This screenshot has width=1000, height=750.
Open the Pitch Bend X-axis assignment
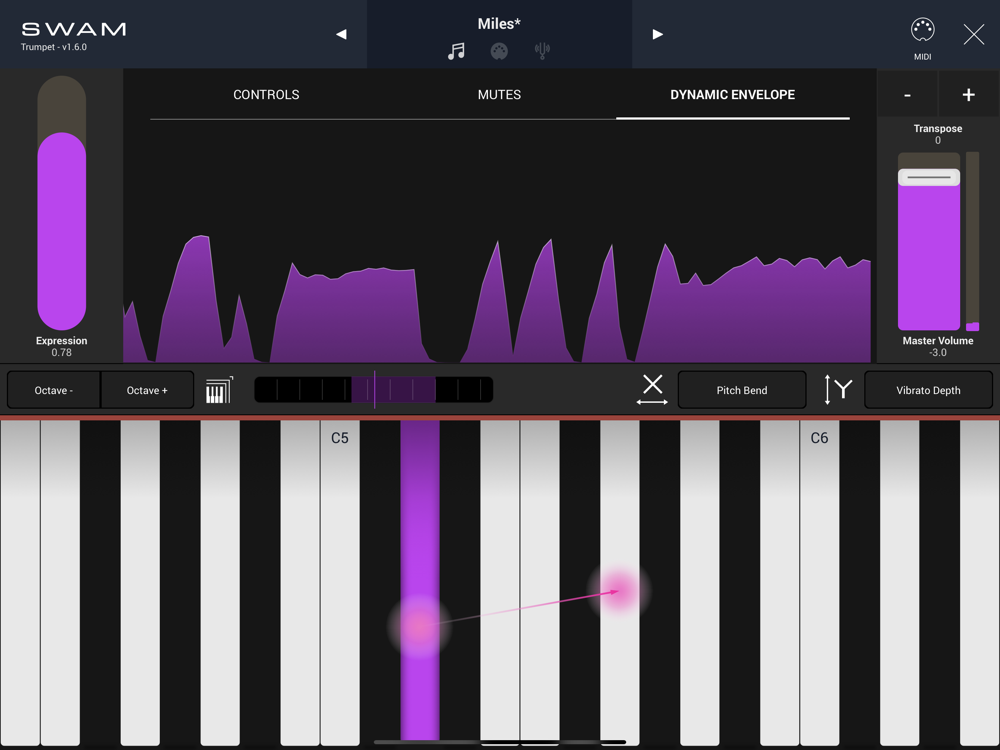point(742,390)
